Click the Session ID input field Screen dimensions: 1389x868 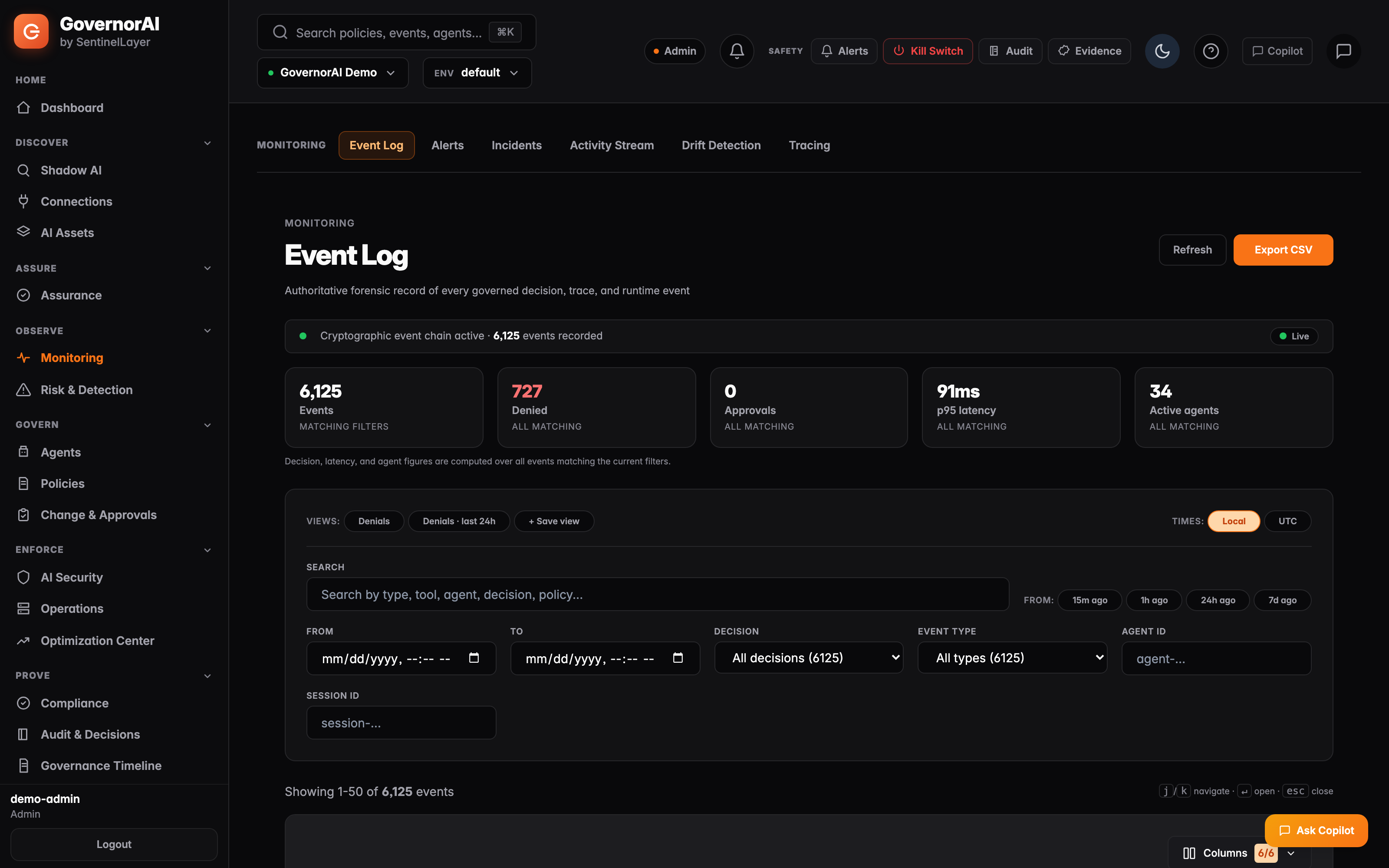(401, 723)
